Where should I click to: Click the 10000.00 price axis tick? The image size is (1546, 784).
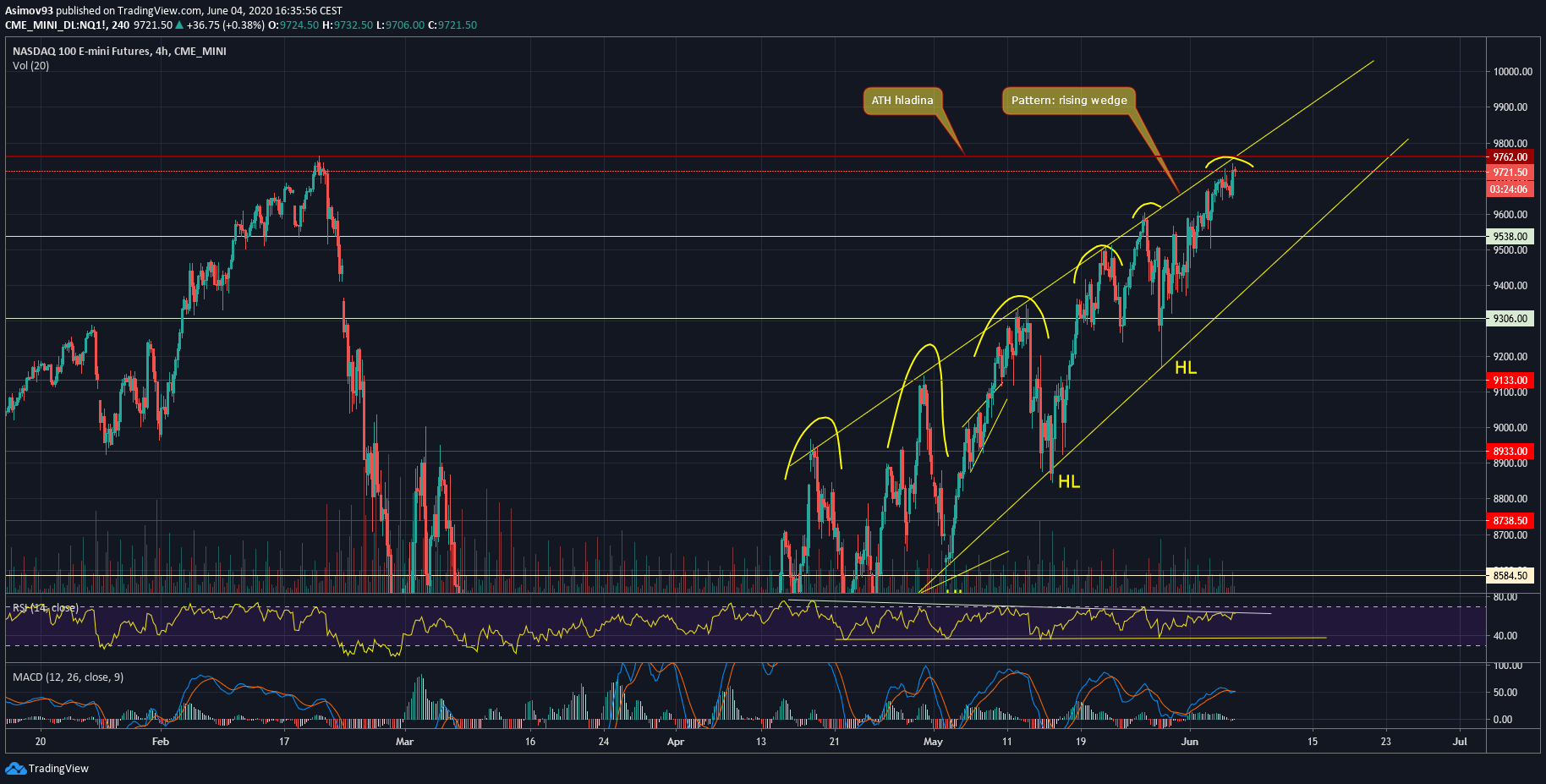coord(1512,72)
